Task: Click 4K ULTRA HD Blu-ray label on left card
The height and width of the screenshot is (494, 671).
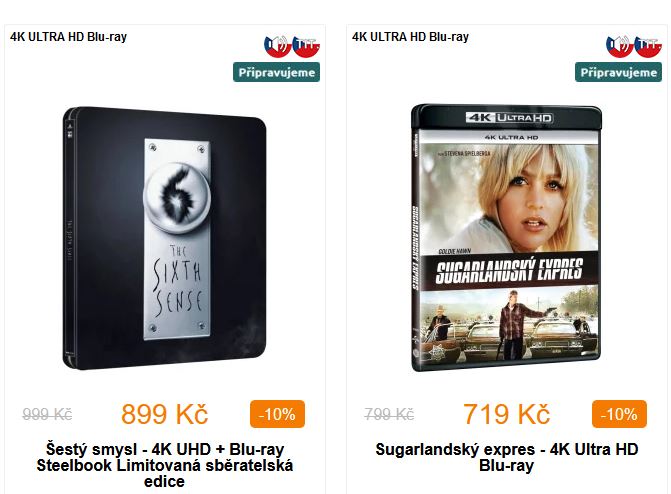Action: [68, 37]
